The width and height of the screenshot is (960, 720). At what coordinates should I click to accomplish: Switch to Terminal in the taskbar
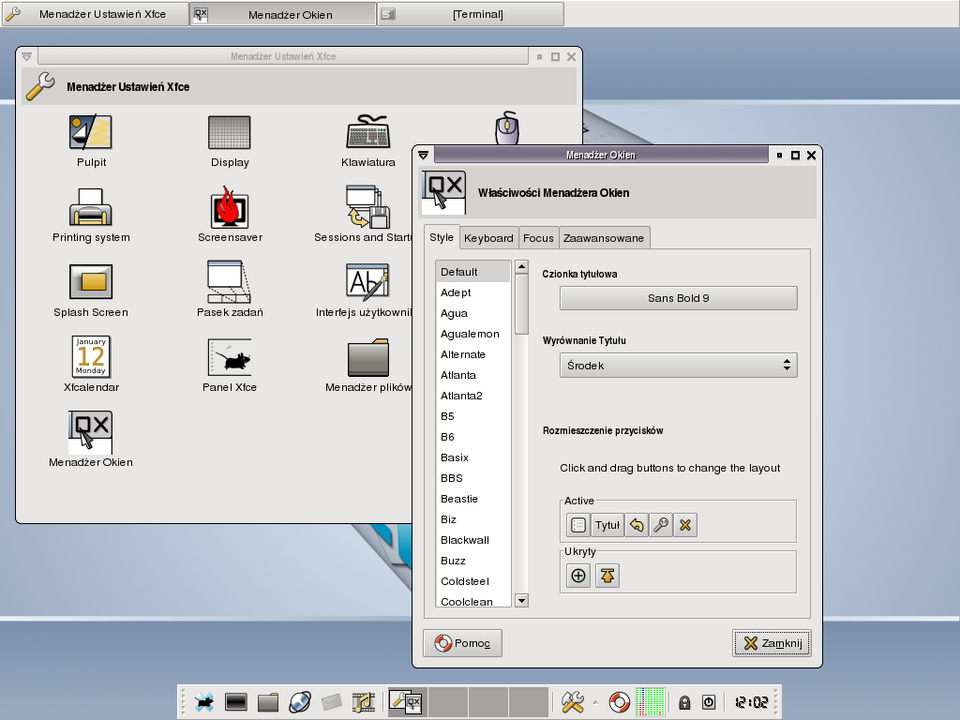pos(470,14)
